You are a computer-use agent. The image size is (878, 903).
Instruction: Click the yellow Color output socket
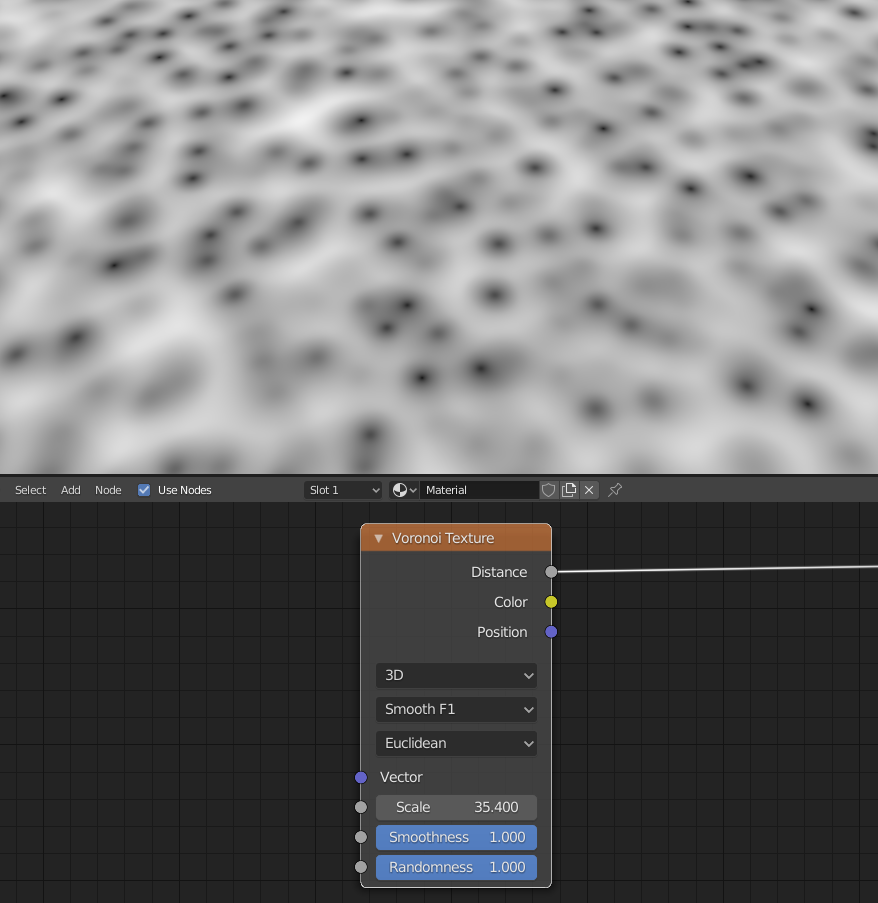(551, 602)
